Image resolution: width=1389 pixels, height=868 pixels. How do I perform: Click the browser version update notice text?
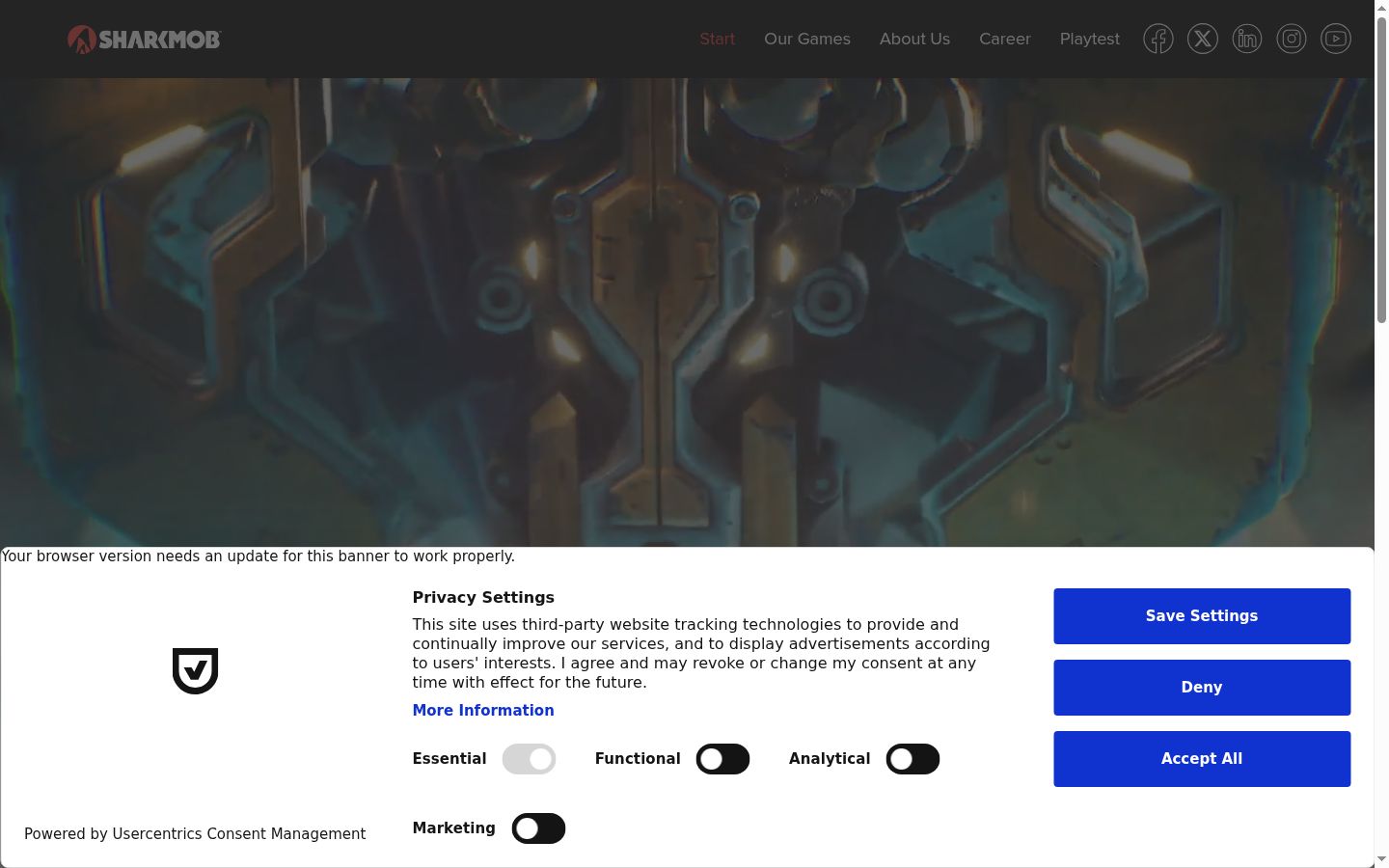point(259,556)
